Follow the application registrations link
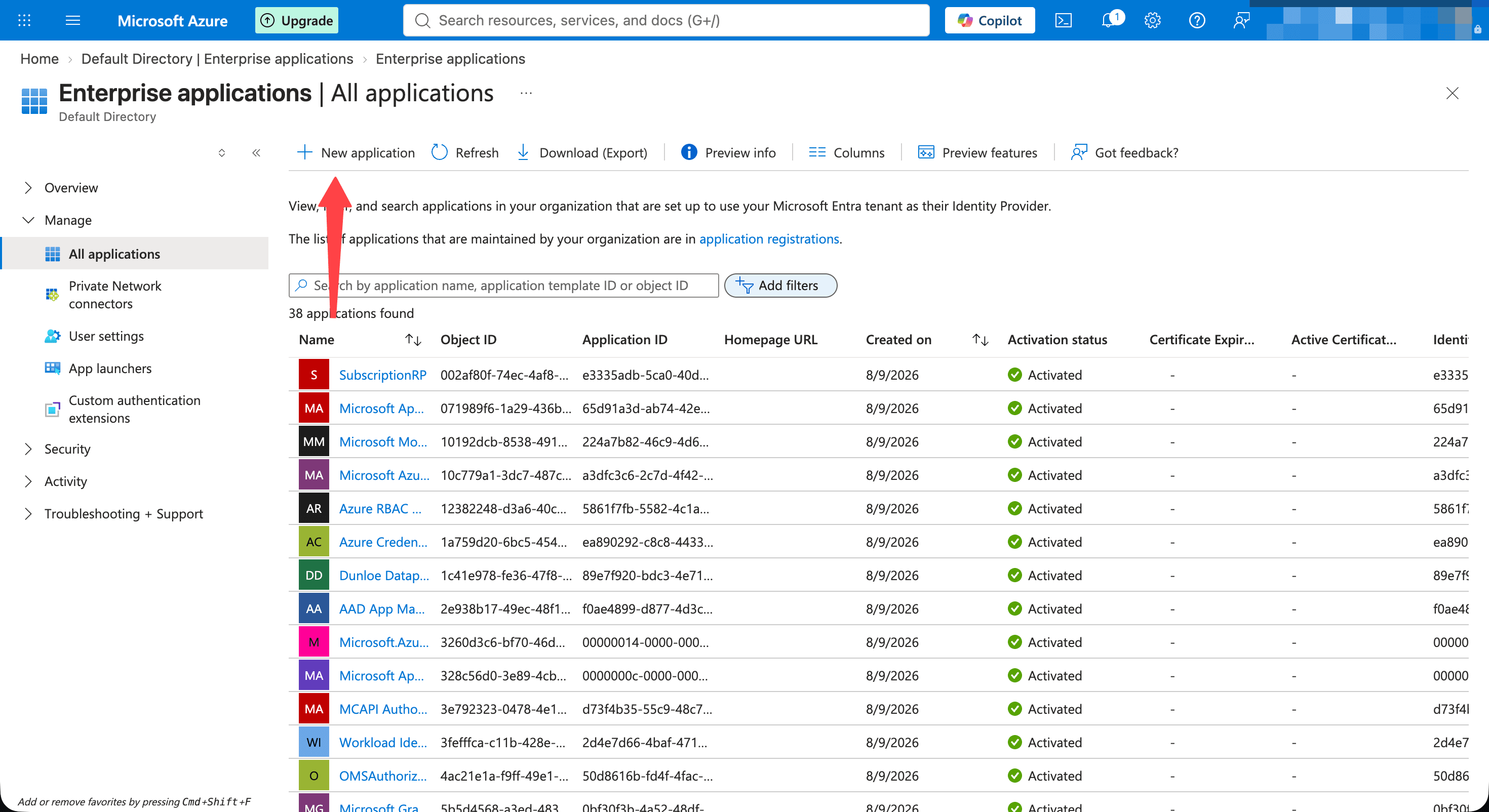The width and height of the screenshot is (1489, 812). 769,238
